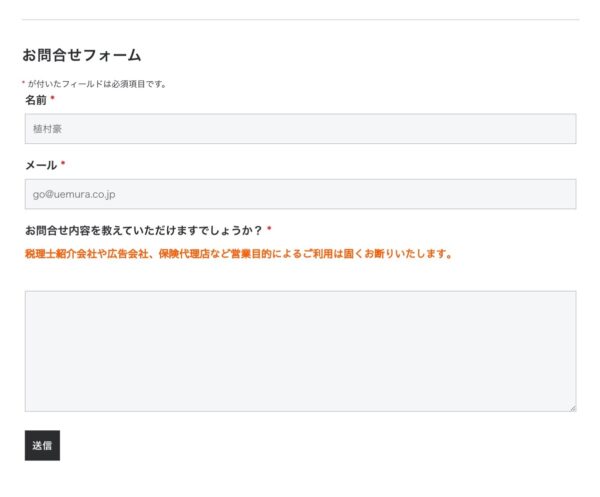Click the お問合せフォーム heading

pyautogui.click(x=82, y=55)
